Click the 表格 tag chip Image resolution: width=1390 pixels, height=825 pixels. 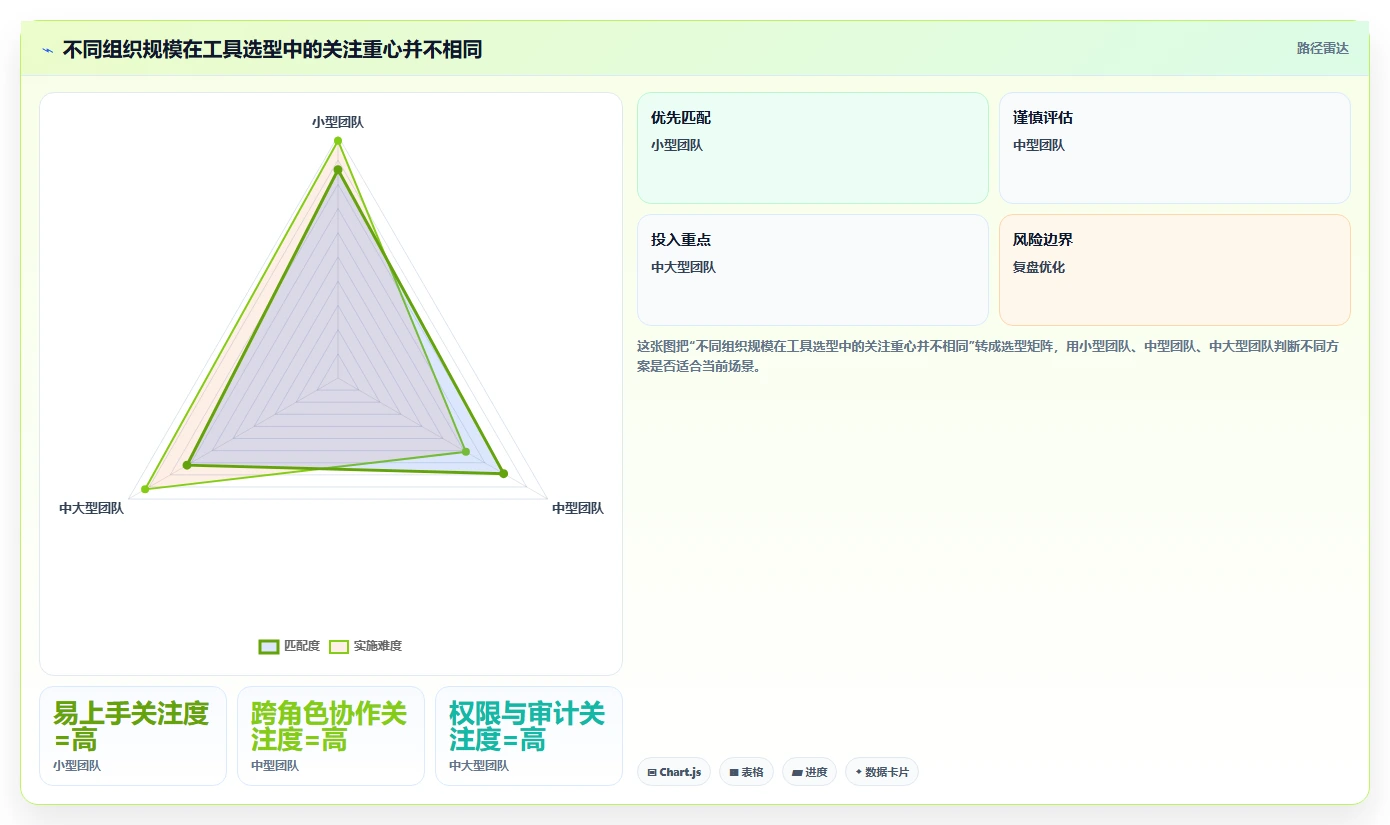(746, 772)
